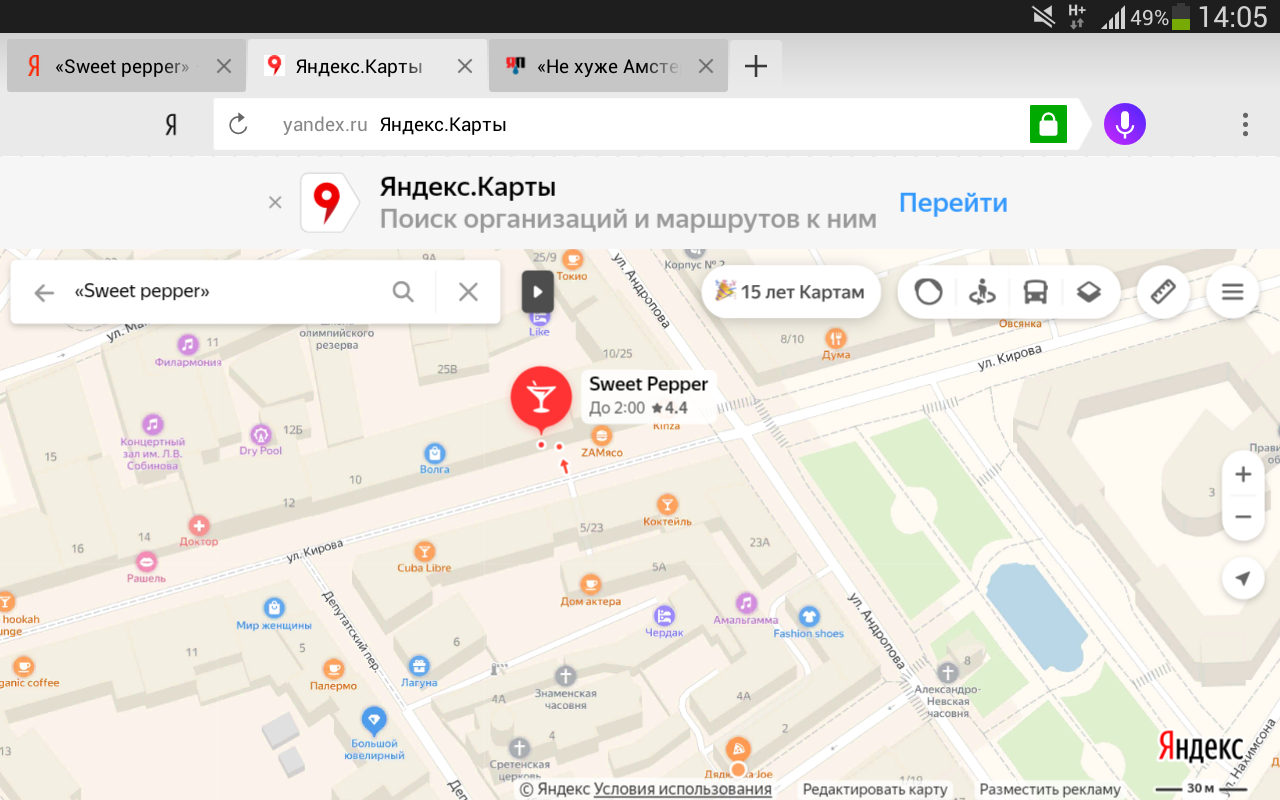Open the Лагуна shop marker
Screen dimensions: 1280x800
(x=419, y=665)
